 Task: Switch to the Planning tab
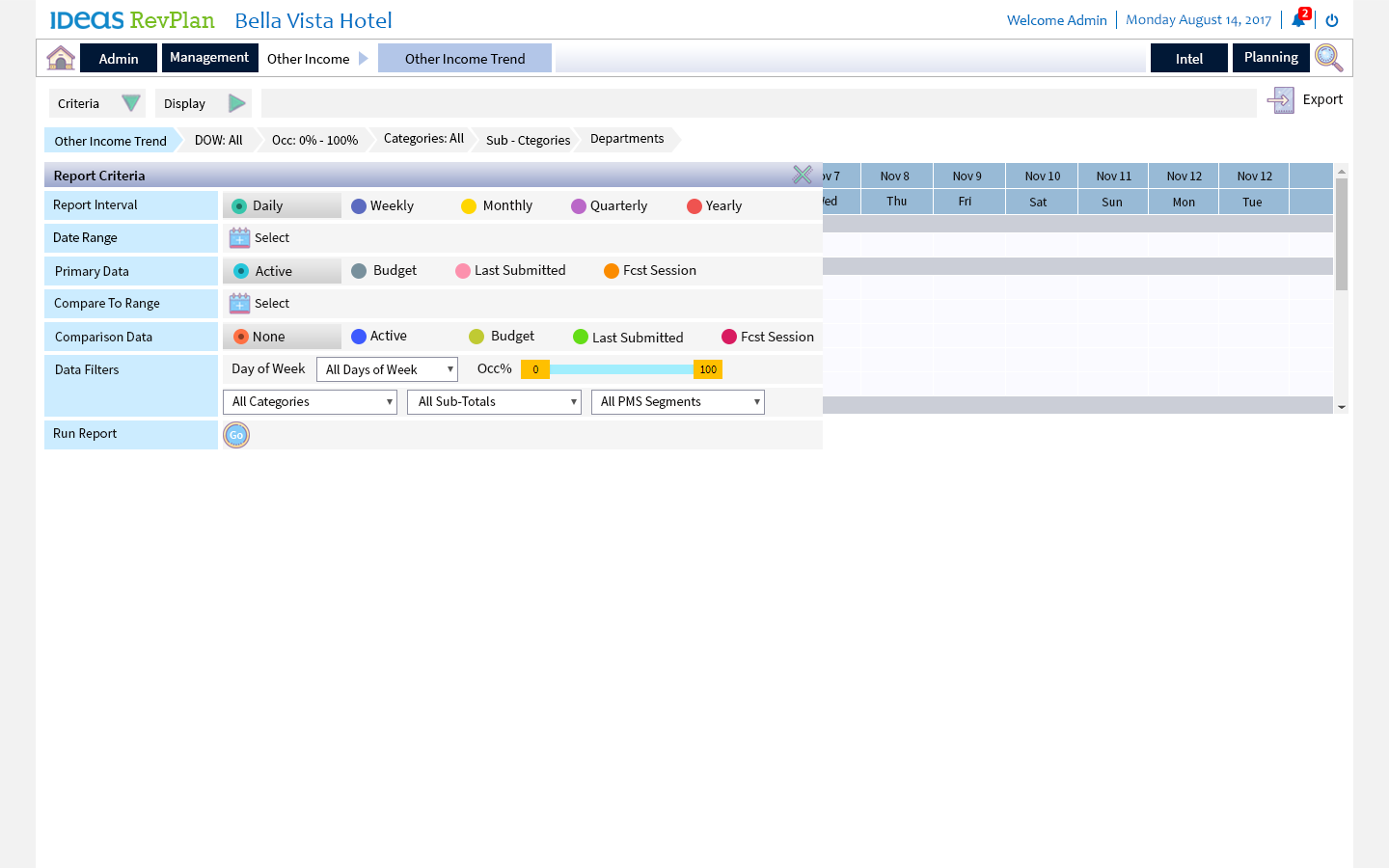[1270, 58]
